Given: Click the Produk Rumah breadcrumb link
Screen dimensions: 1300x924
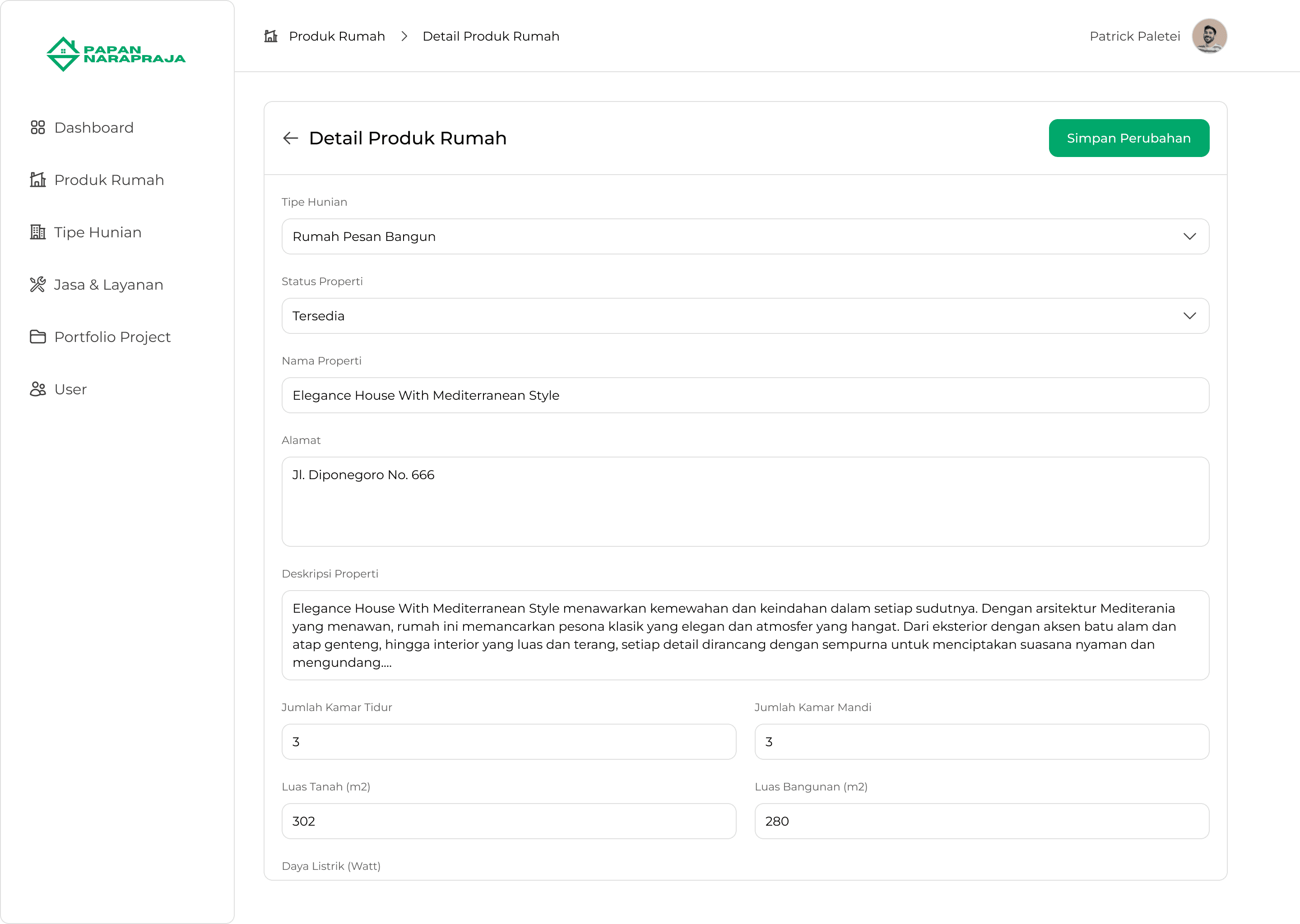Looking at the screenshot, I should pos(337,37).
